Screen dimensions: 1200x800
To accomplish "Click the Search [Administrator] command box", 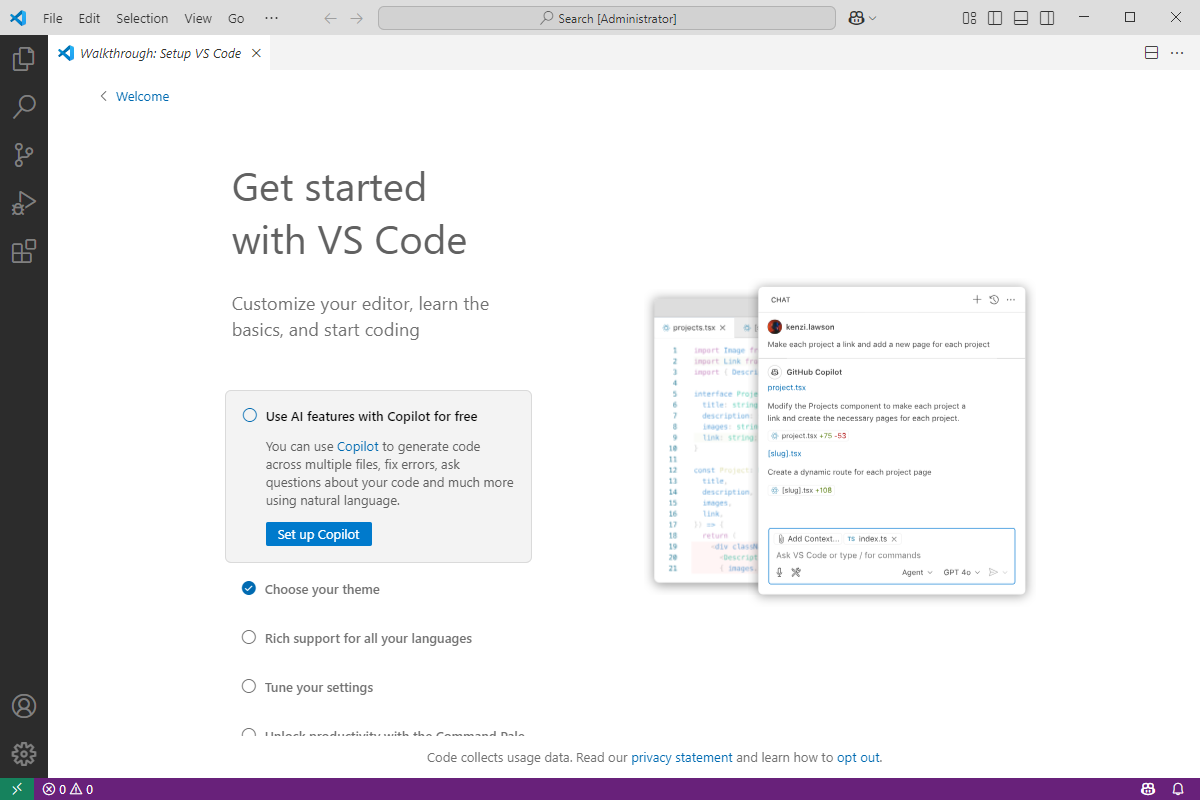I will coord(607,18).
